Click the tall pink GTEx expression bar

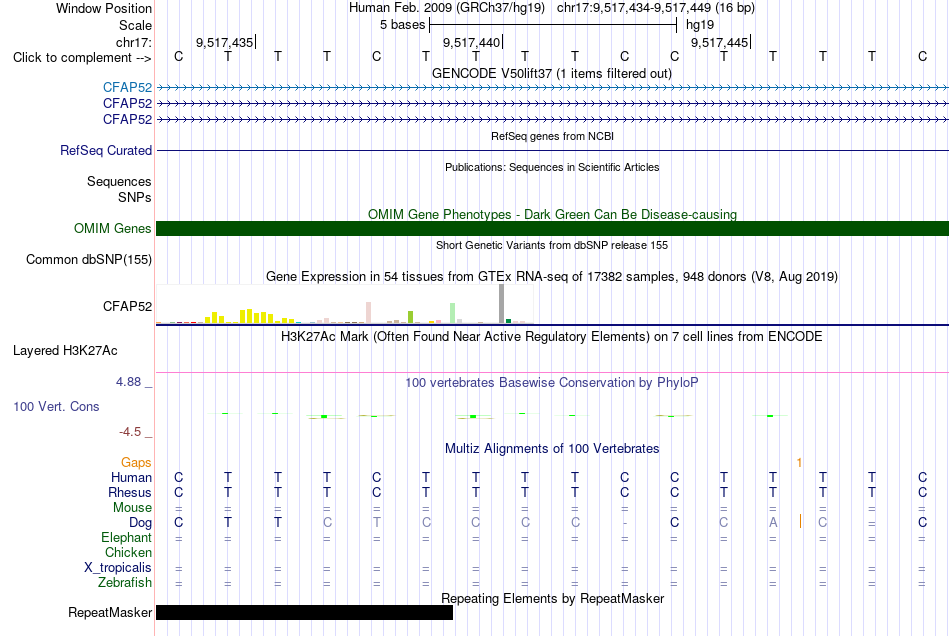[368, 313]
